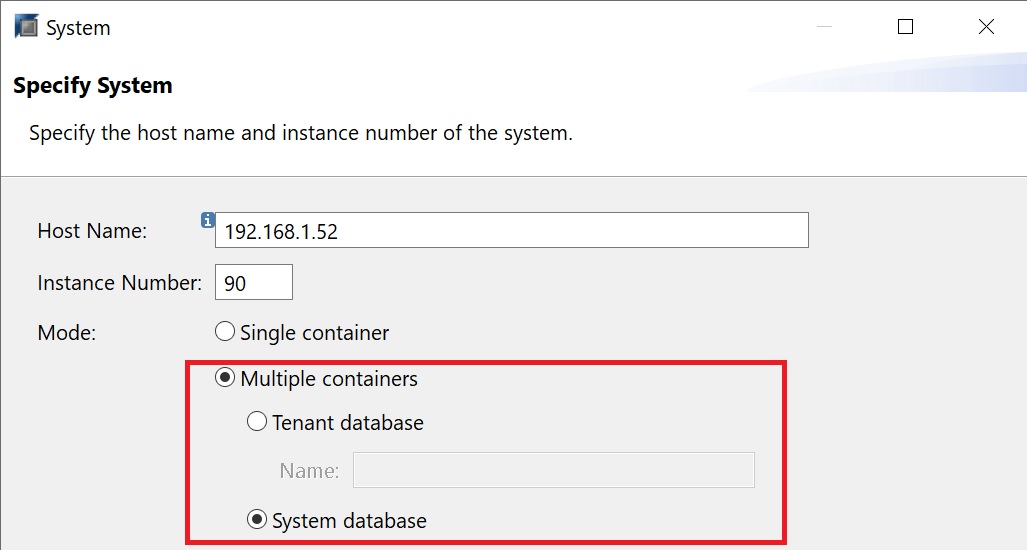Viewport: 1027px width, 550px height.
Task: Click the "System" title text in title bar
Action: 78,28
